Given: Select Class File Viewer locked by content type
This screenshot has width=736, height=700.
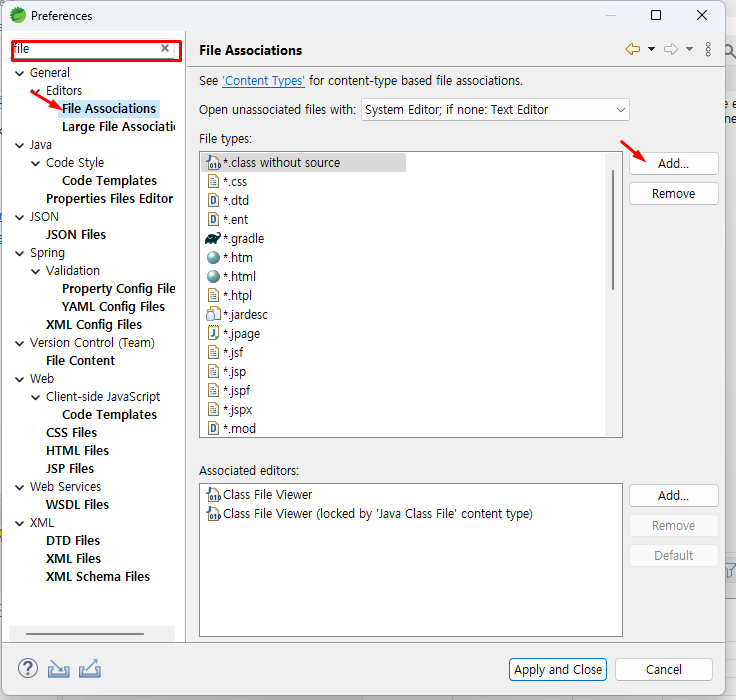Looking at the screenshot, I should 369,514.
